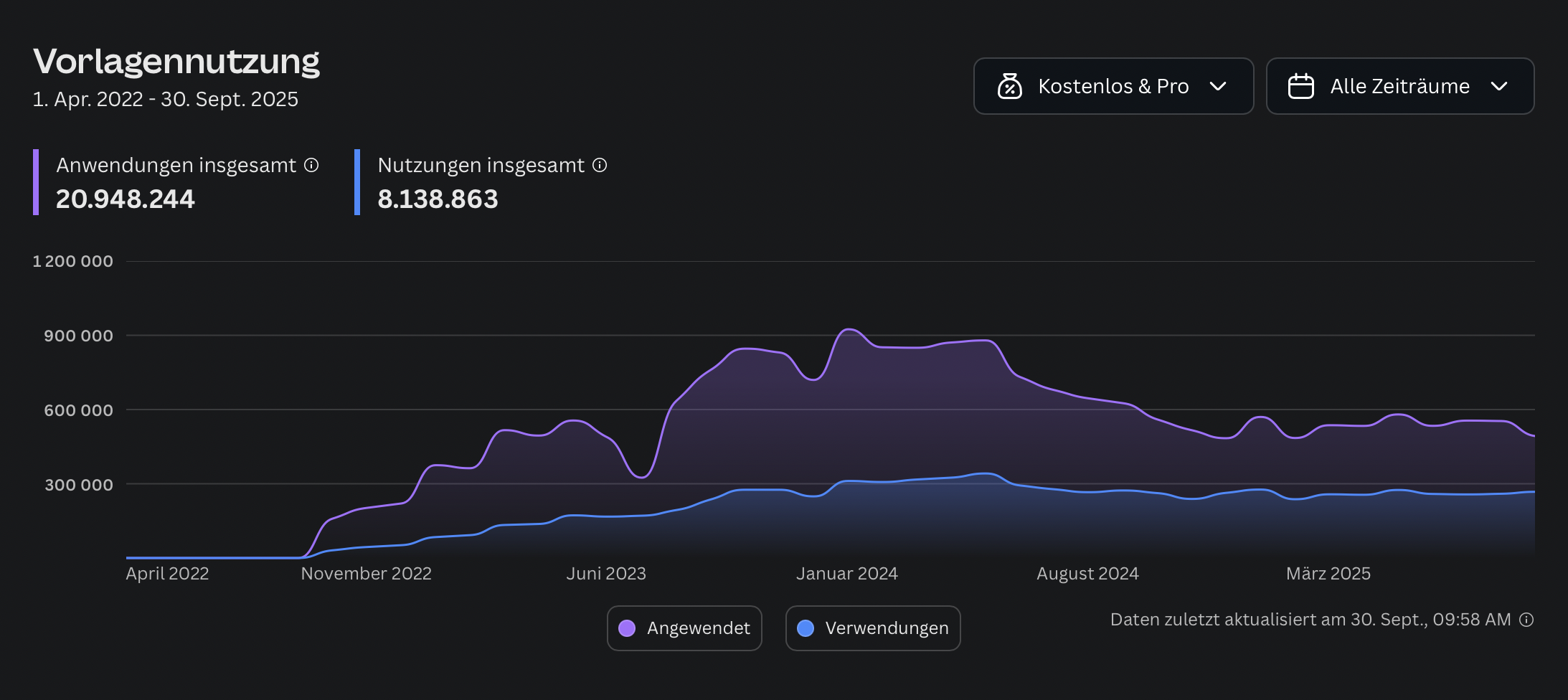
Task: Click the money bag icon in the pricing filter
Action: [x=1009, y=86]
